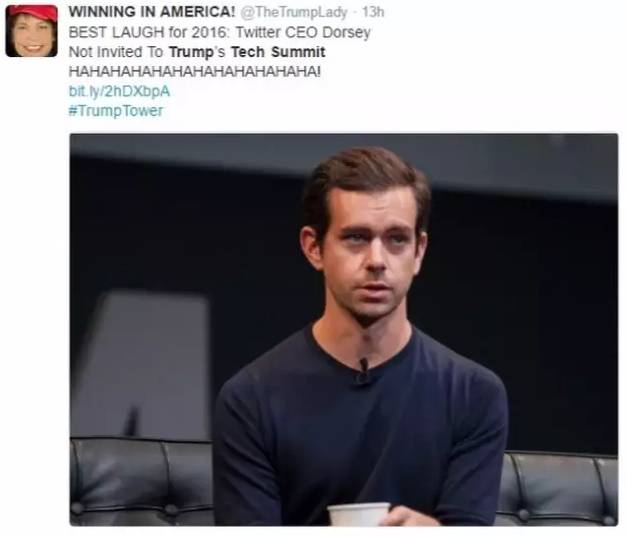Open the #TrumpTower hashtag
The height and width of the screenshot is (536, 627).
click(x=116, y=110)
